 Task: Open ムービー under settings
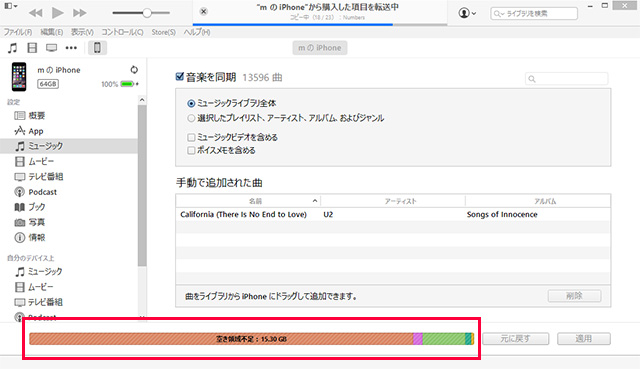pos(34,161)
